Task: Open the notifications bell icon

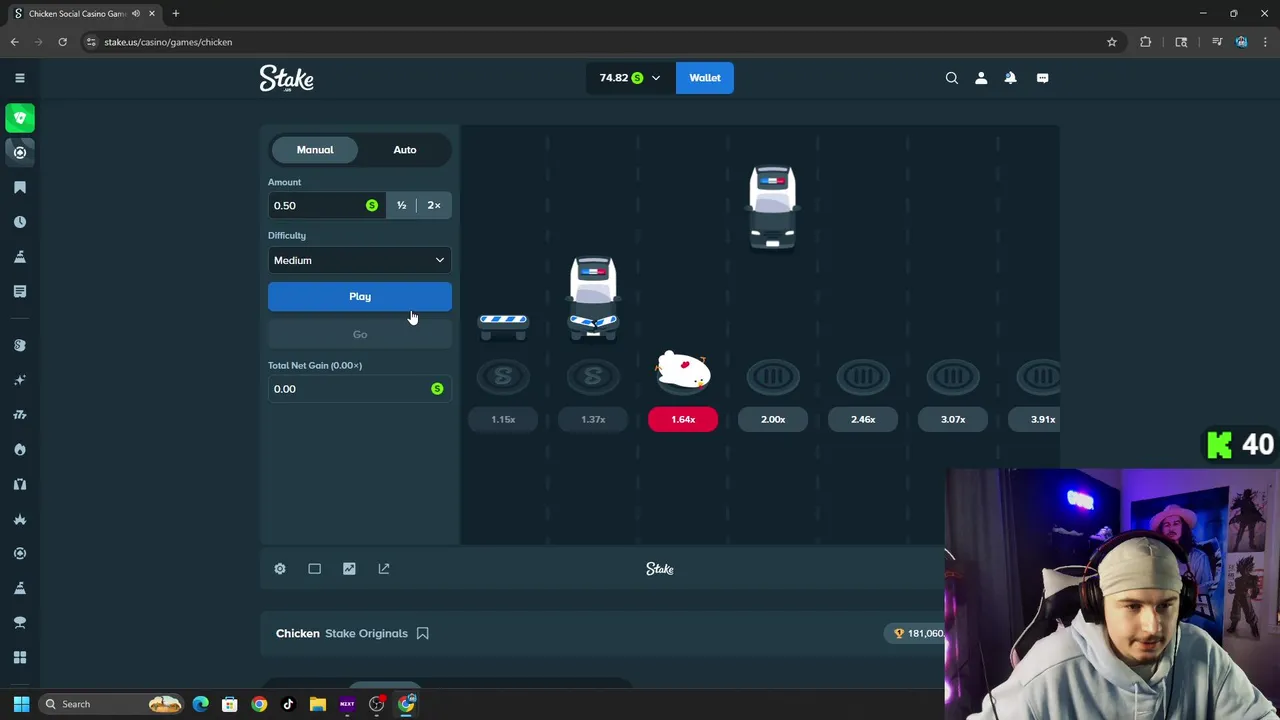Action: point(1010,78)
